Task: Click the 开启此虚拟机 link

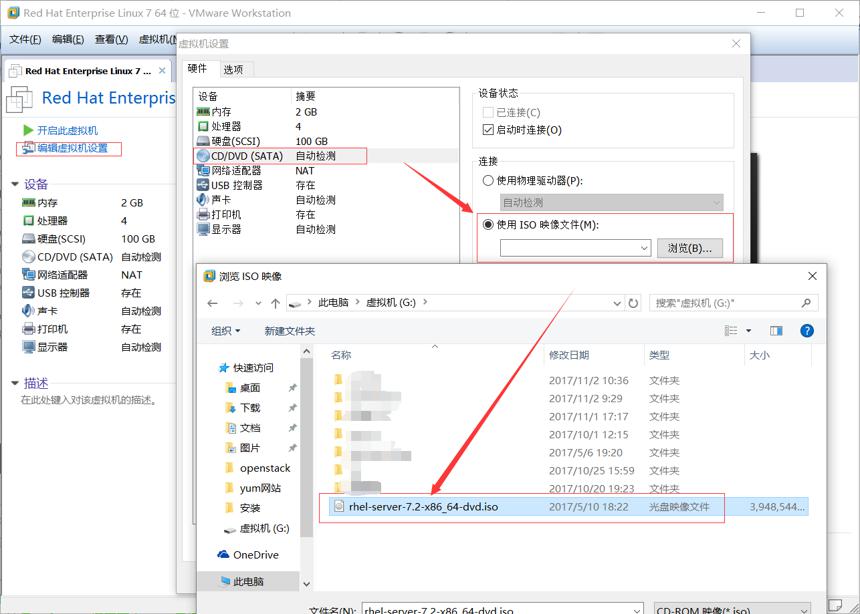Action: click(67, 130)
